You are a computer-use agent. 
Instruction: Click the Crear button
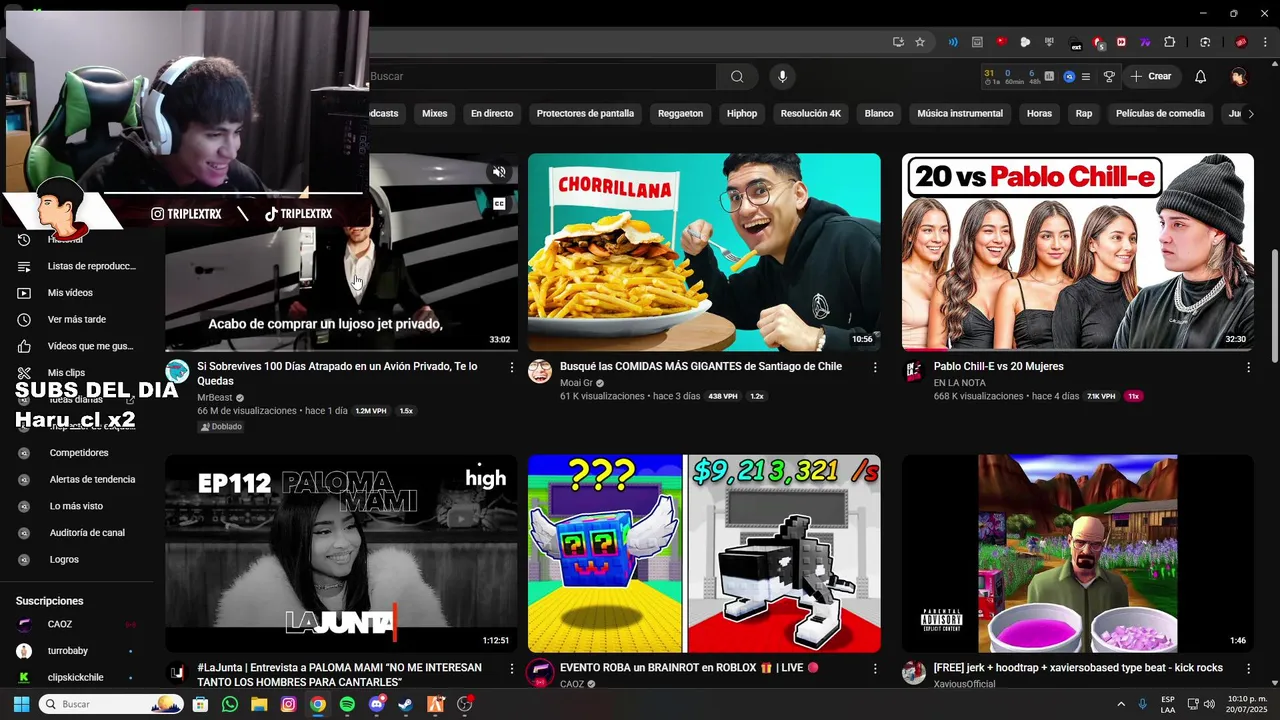pyautogui.click(x=1151, y=77)
